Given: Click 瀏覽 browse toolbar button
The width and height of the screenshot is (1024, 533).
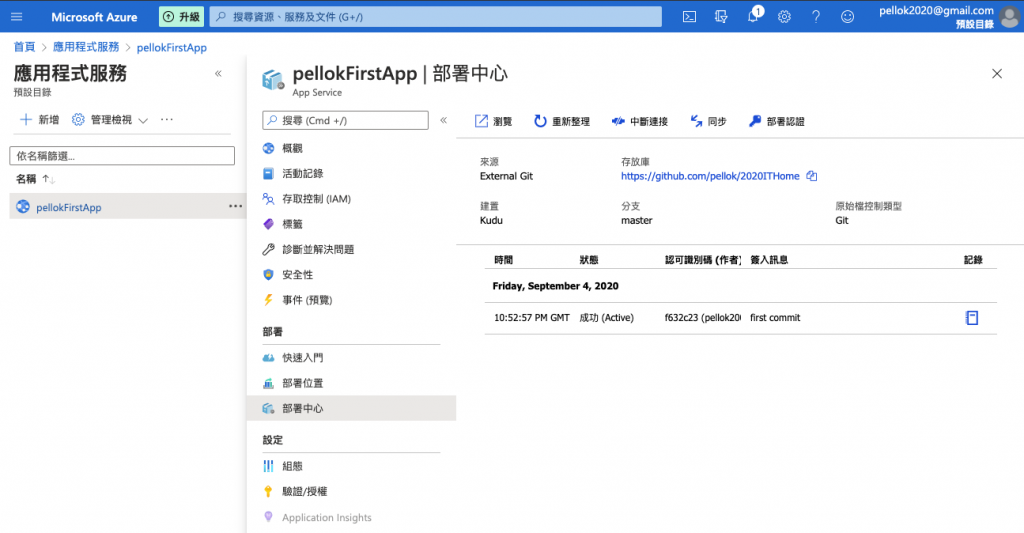Looking at the screenshot, I should point(494,121).
